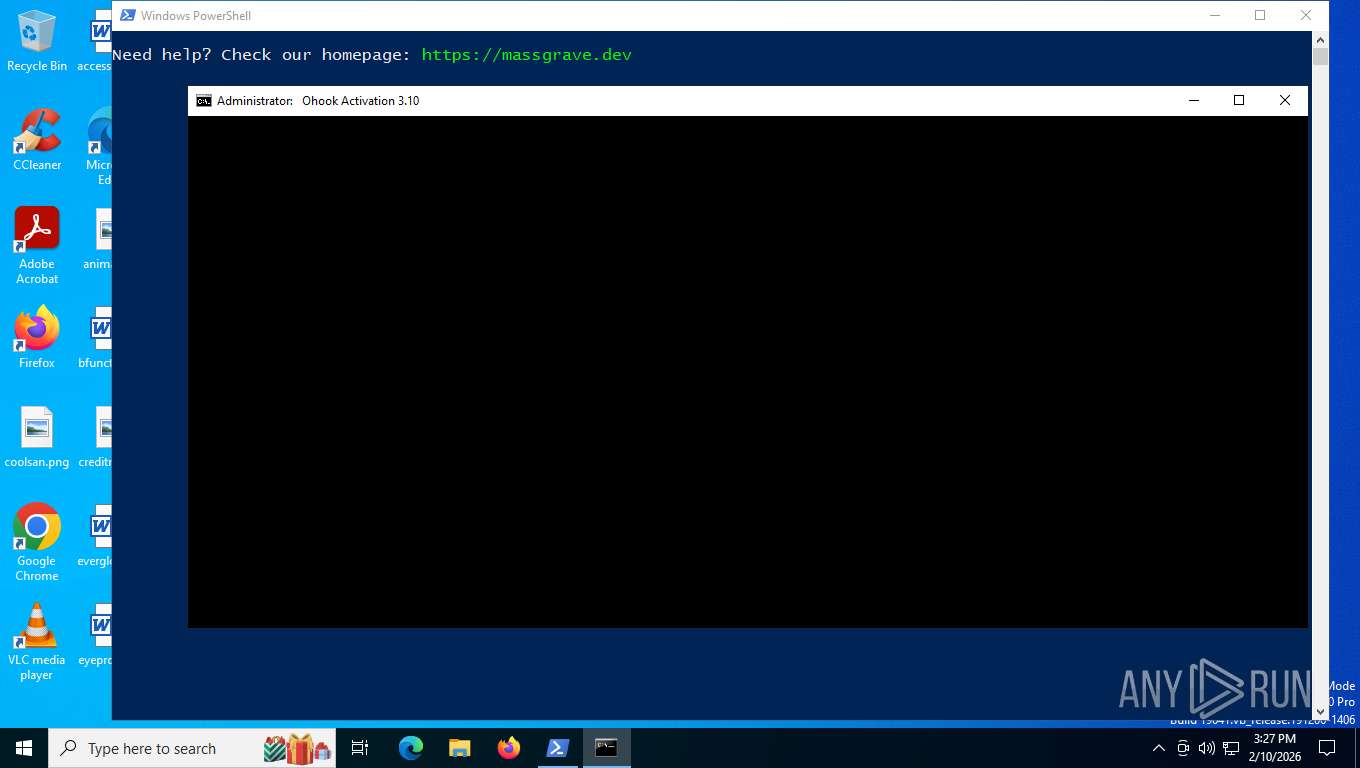The width and height of the screenshot is (1360, 768).
Task: Open Task View on the taskbar
Action: click(x=360, y=748)
